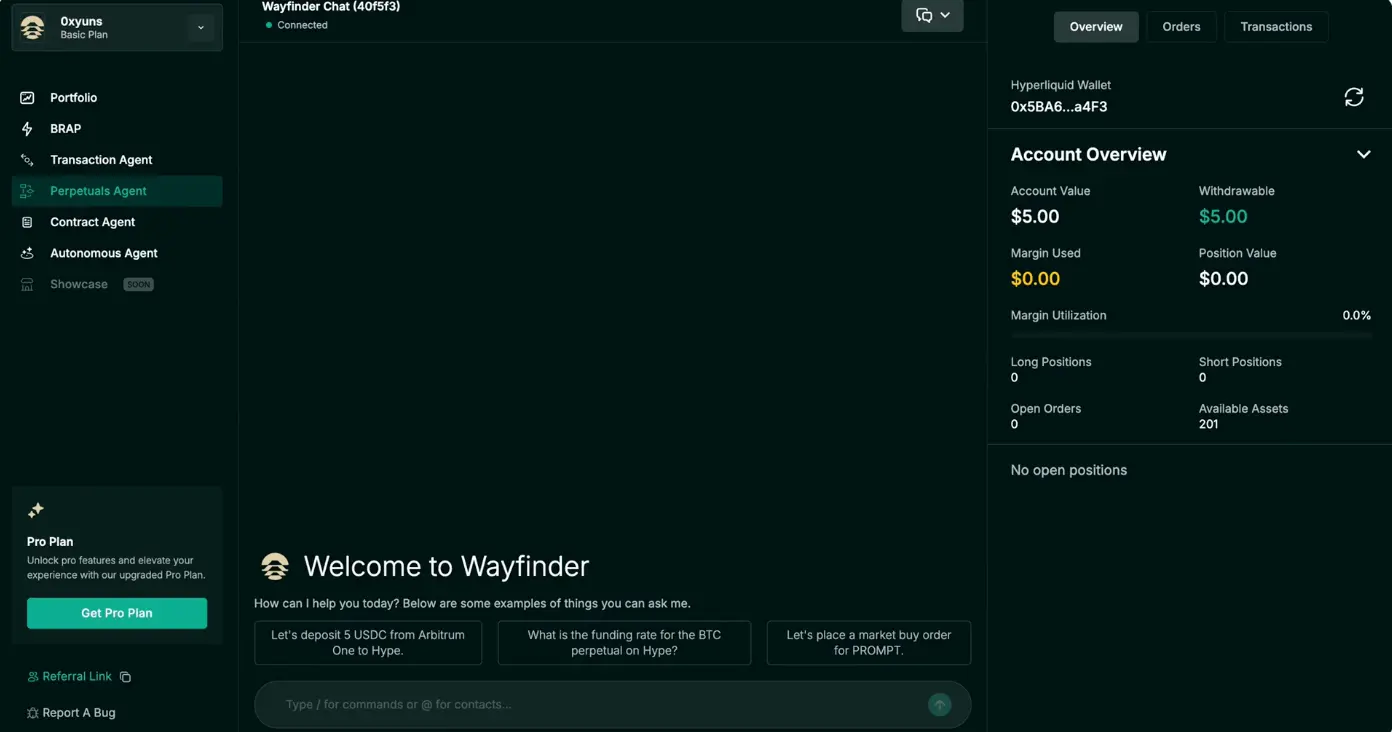Click the Get Pro Plan button
This screenshot has width=1392, height=732.
(x=116, y=612)
